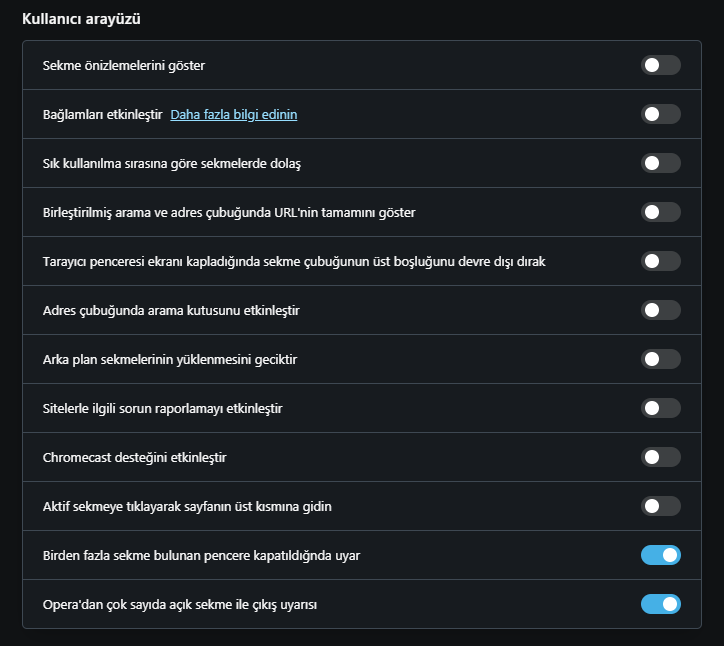Select the 'Chromecast desteğini etkinleştir' row label
The height and width of the screenshot is (646, 724).
tap(134, 458)
